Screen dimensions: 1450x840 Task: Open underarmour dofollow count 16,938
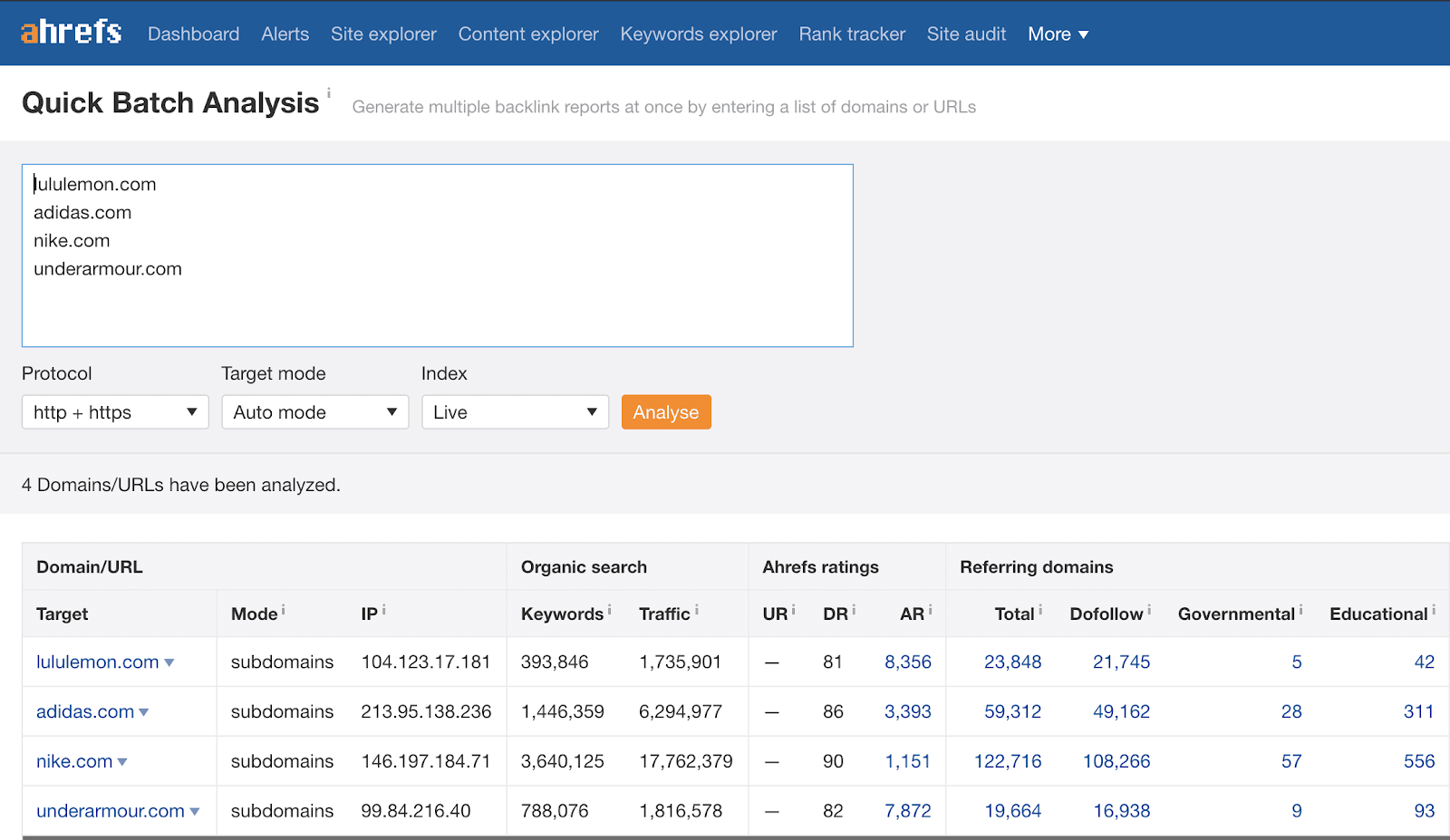click(x=1122, y=811)
